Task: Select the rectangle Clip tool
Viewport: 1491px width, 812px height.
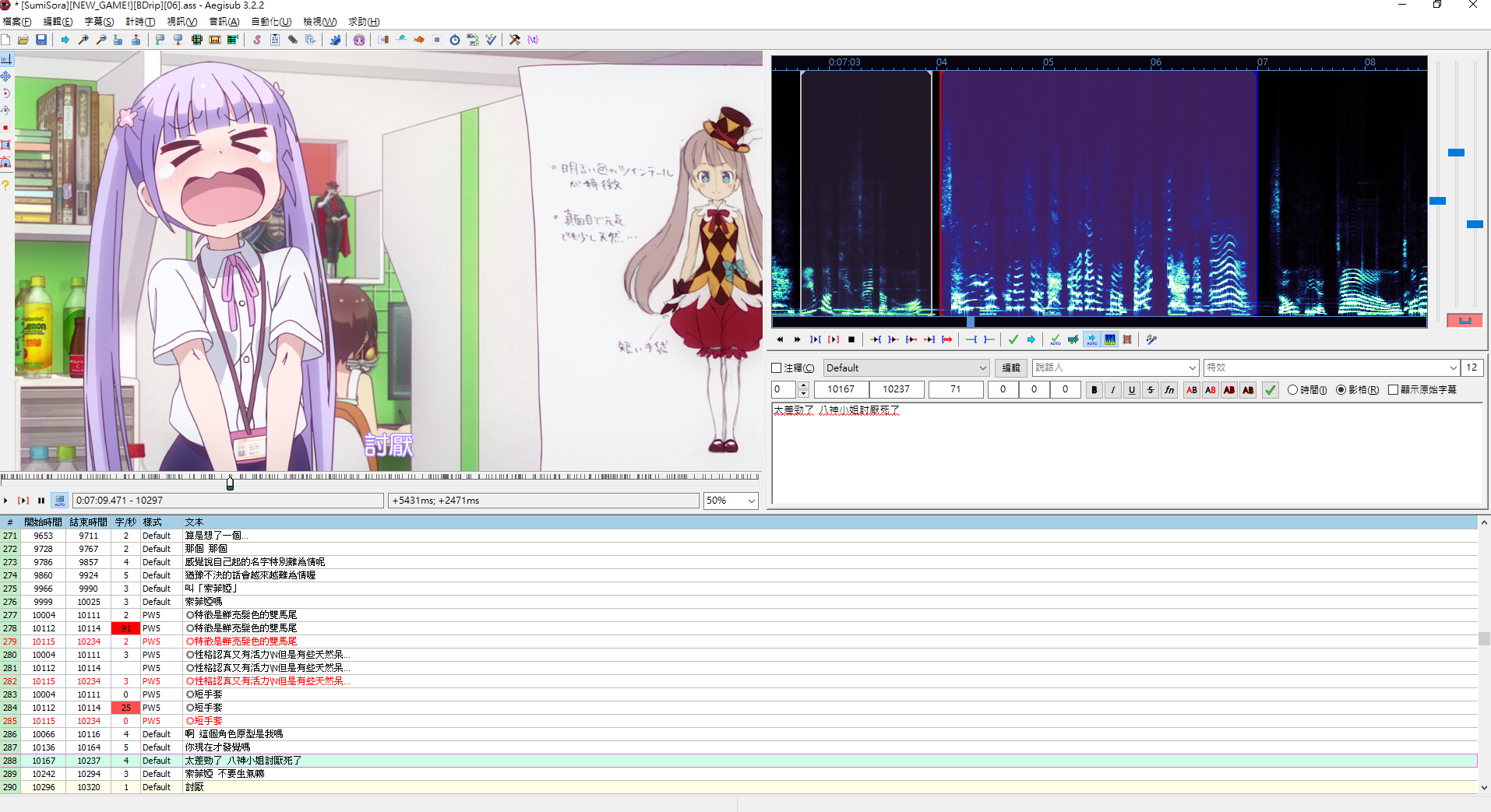Action: (x=6, y=145)
